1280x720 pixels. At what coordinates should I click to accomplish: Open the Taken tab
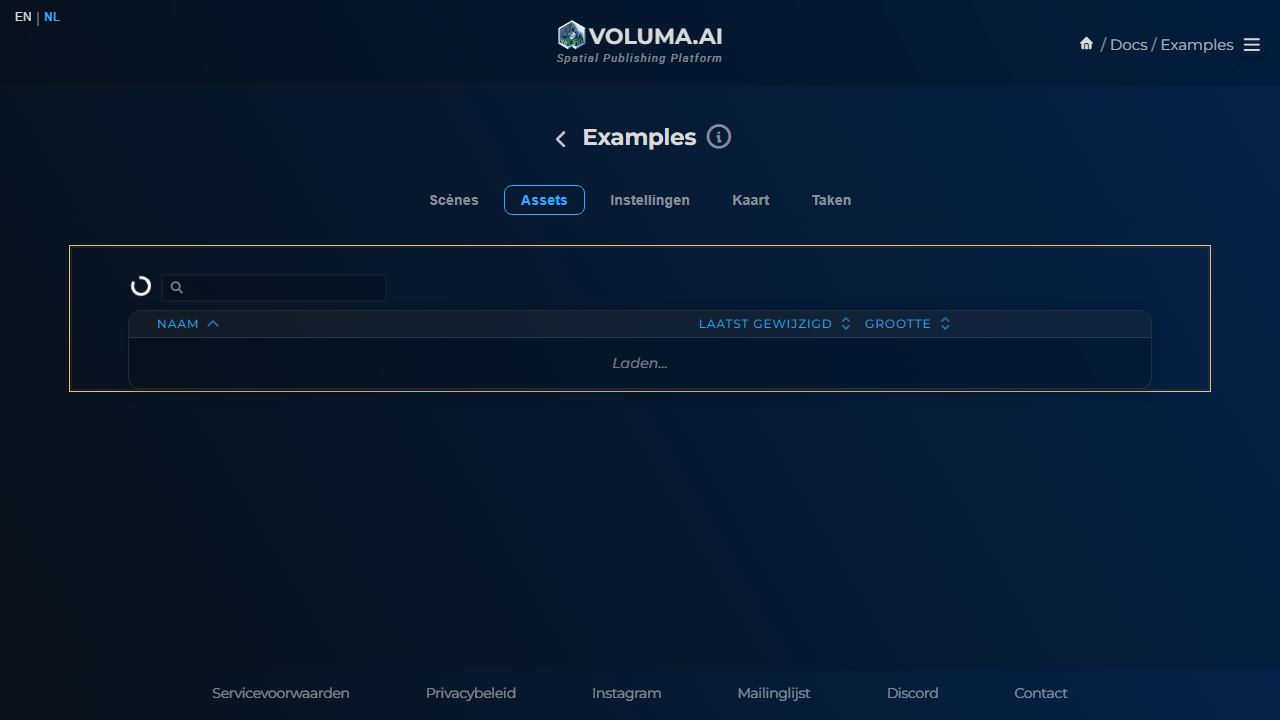[x=831, y=200]
